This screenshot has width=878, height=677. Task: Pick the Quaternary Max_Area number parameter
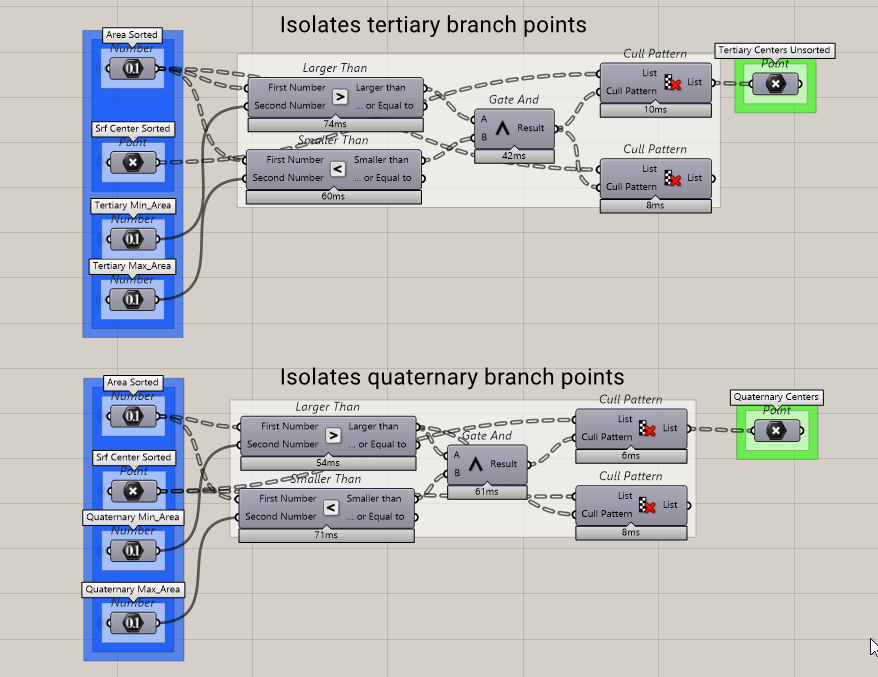point(132,623)
